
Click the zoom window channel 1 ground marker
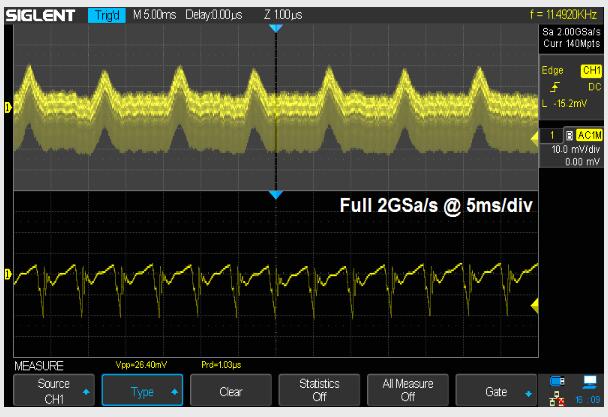pyautogui.click(x=8, y=275)
